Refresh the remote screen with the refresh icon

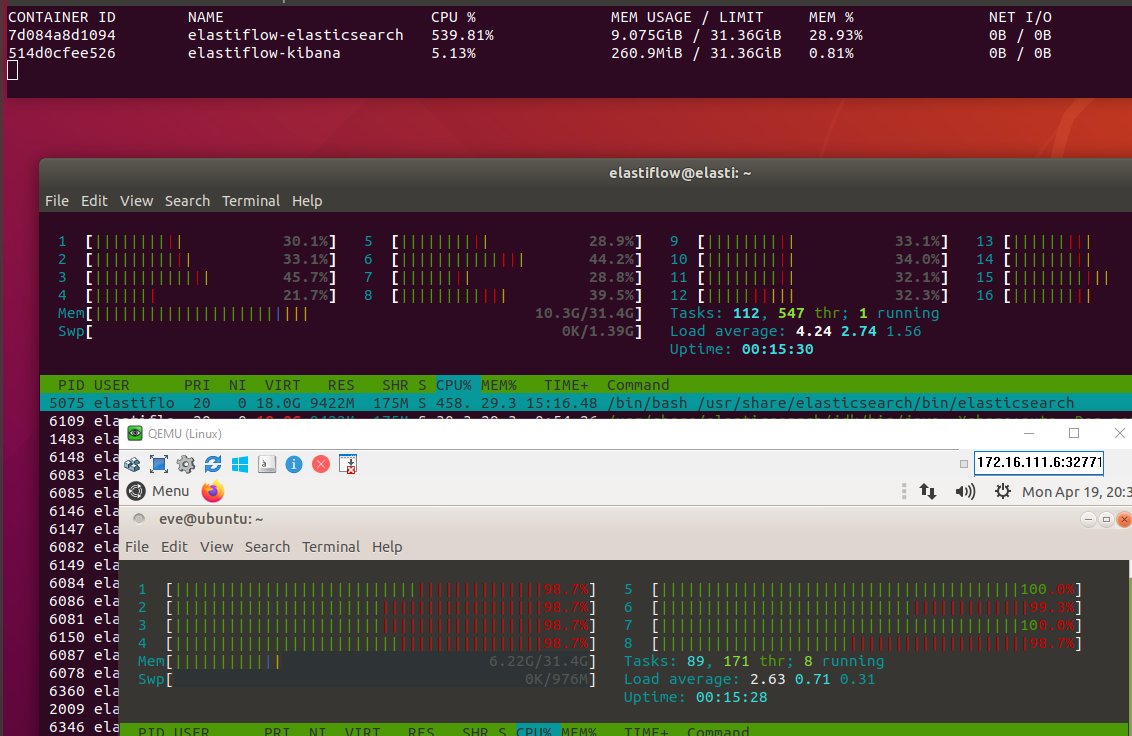point(212,464)
